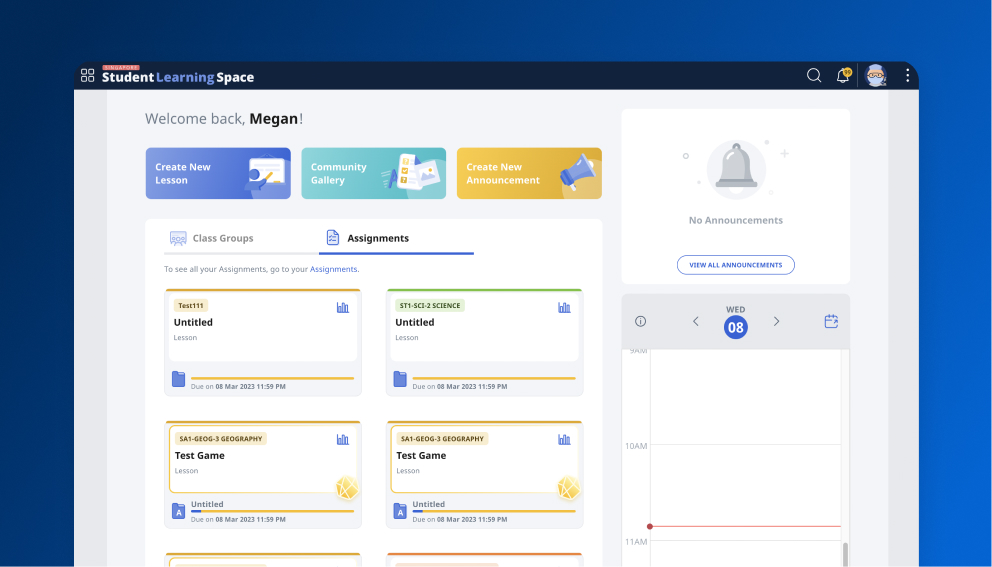The width and height of the screenshot is (992, 567).
Task: Select the Wednesday 08 date circle
Action: pyautogui.click(x=736, y=327)
